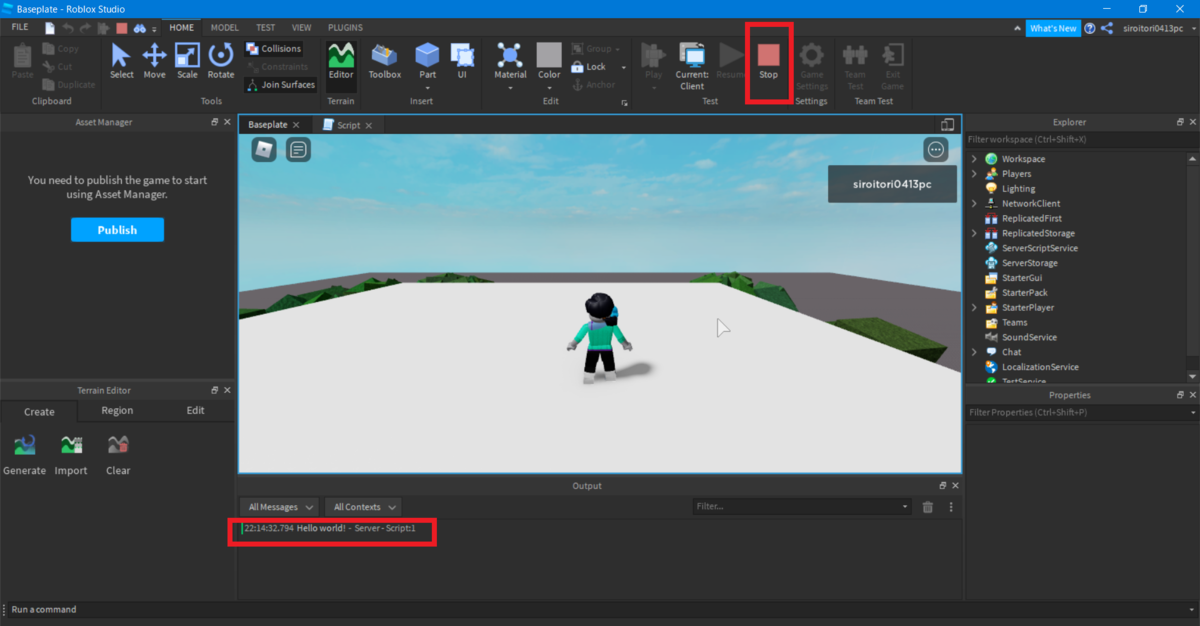The height and width of the screenshot is (626, 1200).
Task: Activate the Scale tool
Action: click(187, 60)
